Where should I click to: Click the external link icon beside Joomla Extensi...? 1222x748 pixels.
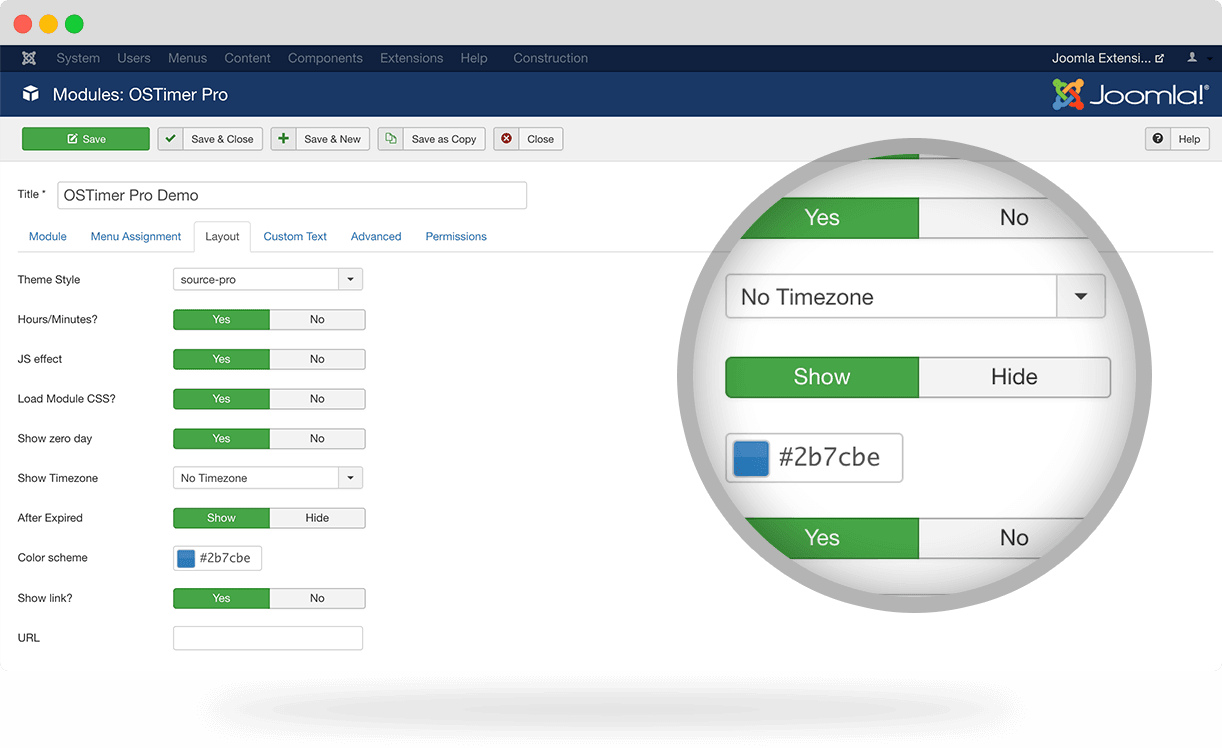[x=1160, y=59]
